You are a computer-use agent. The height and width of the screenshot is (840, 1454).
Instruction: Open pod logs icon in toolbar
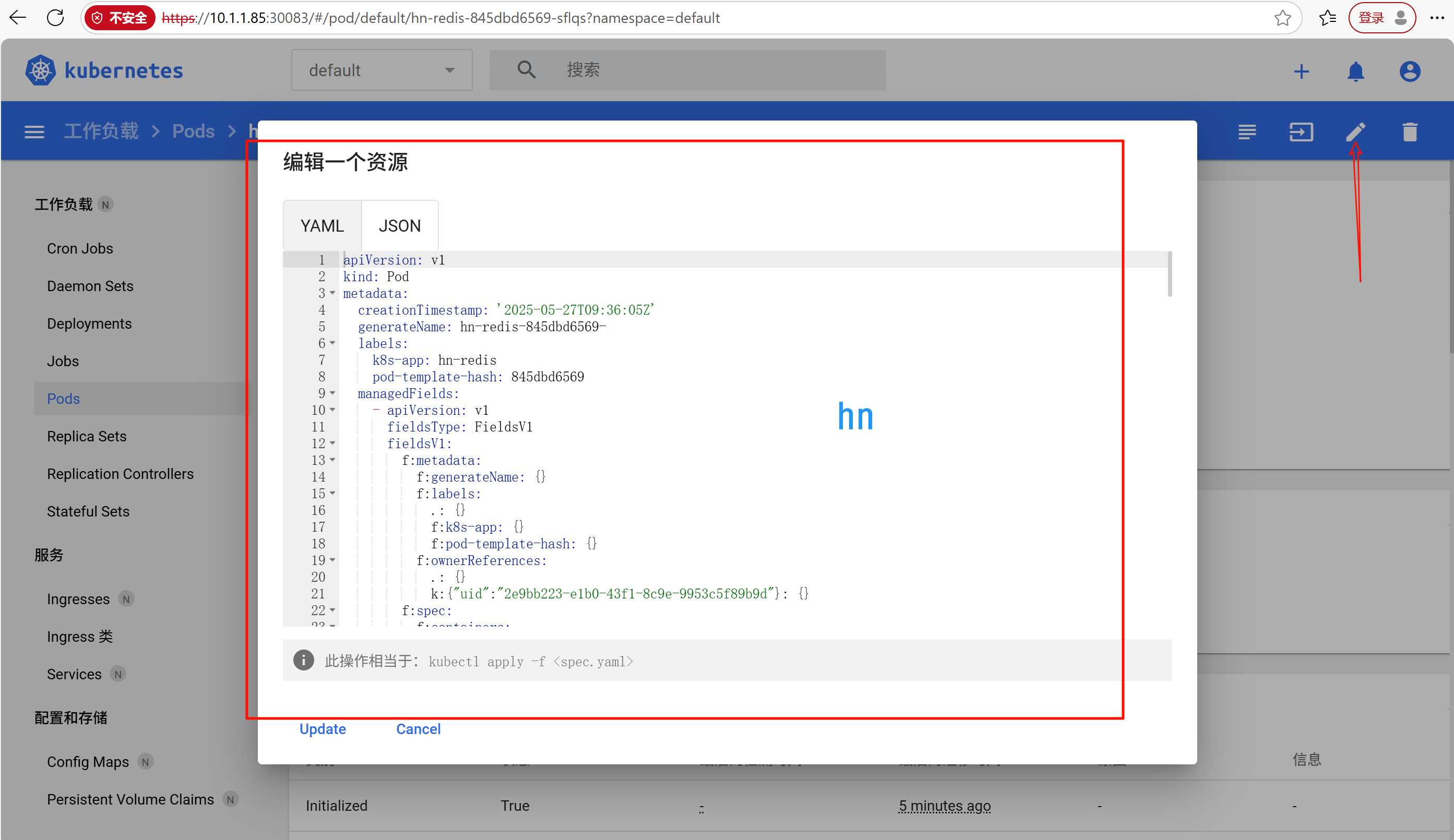(x=1247, y=132)
